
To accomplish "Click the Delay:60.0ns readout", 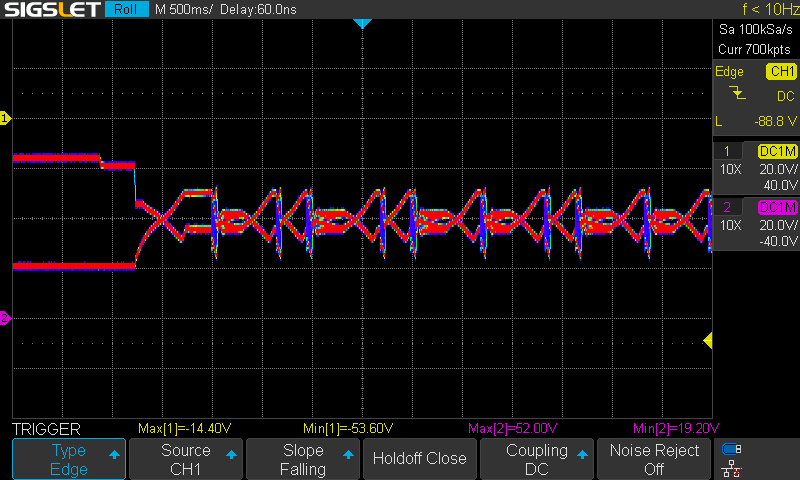I will point(258,9).
